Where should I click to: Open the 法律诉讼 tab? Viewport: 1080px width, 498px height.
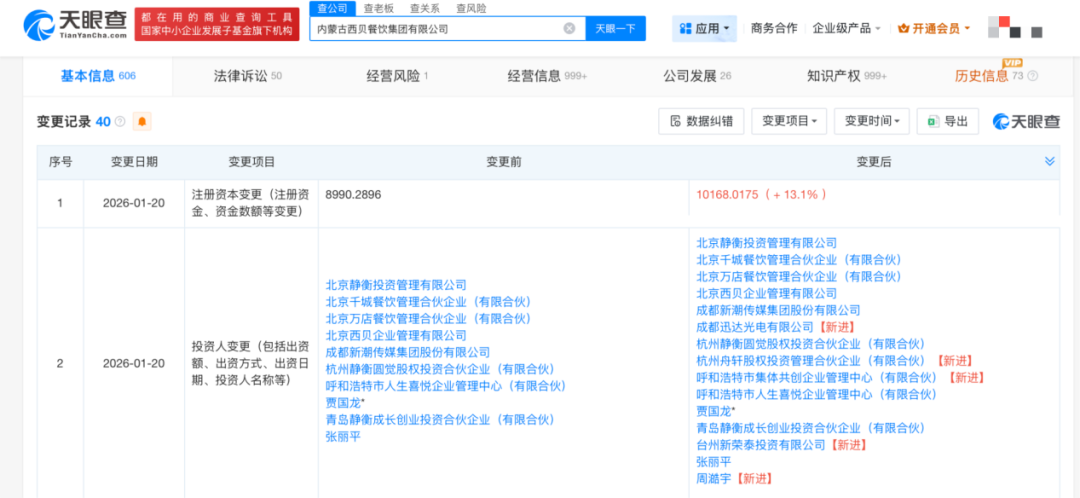(247, 76)
